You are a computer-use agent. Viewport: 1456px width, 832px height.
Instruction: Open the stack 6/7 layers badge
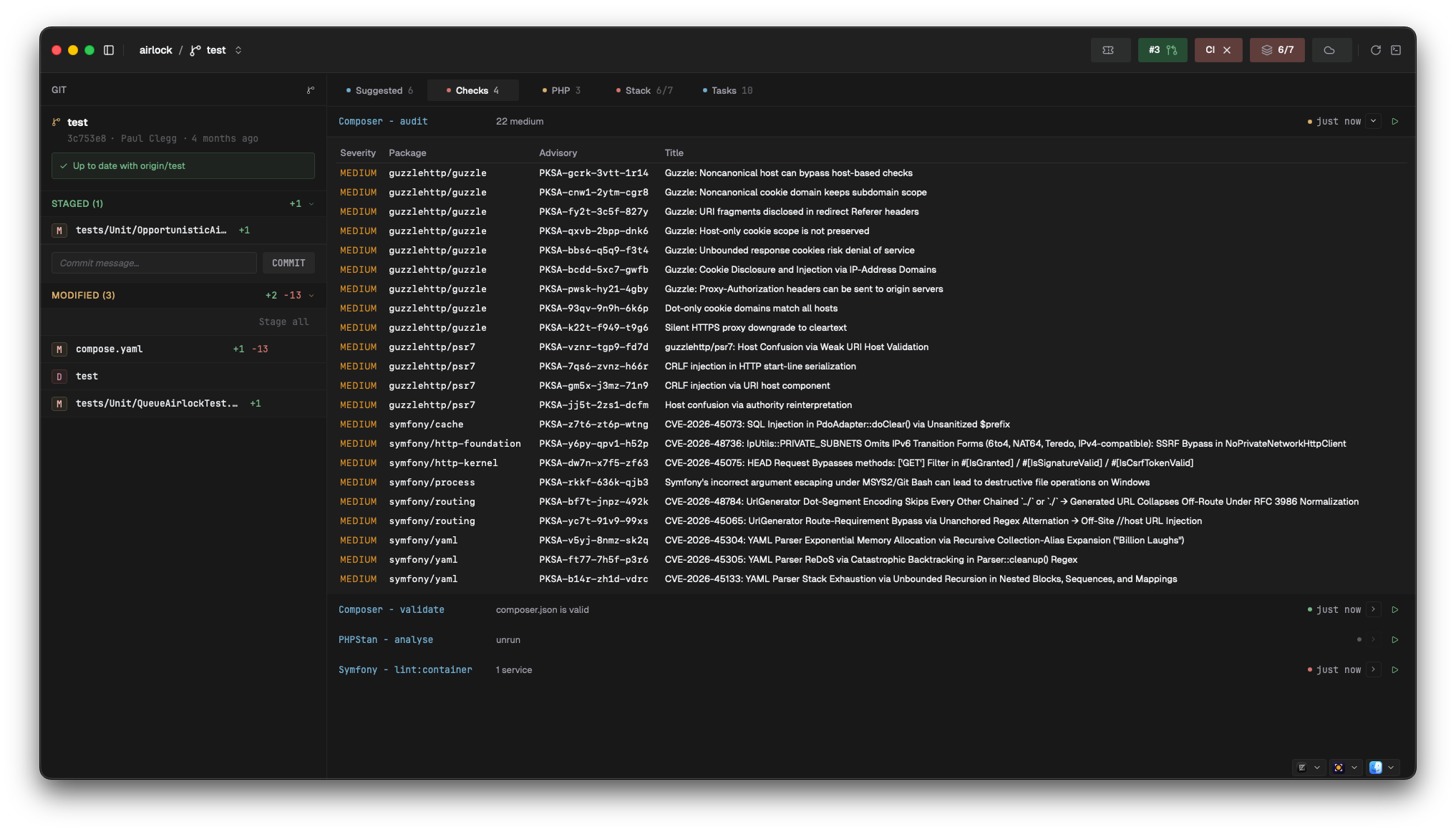click(x=1277, y=50)
